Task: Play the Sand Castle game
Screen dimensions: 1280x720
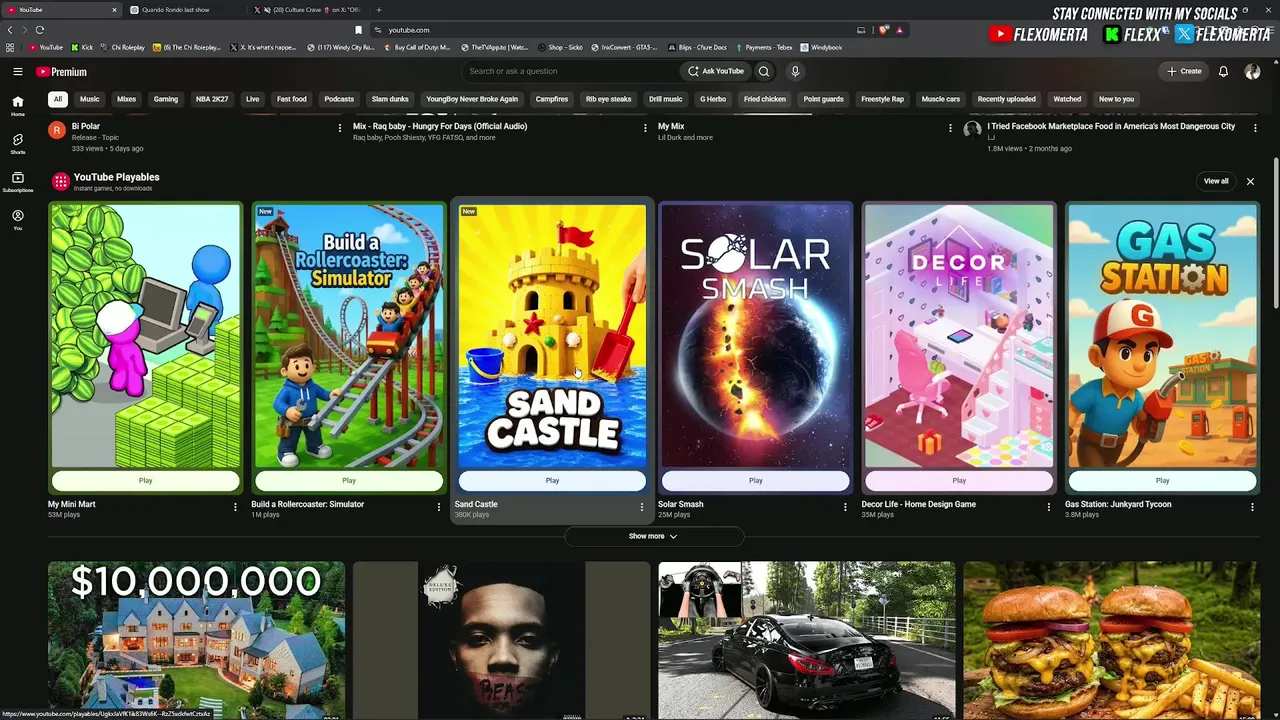Action: pyautogui.click(x=552, y=481)
